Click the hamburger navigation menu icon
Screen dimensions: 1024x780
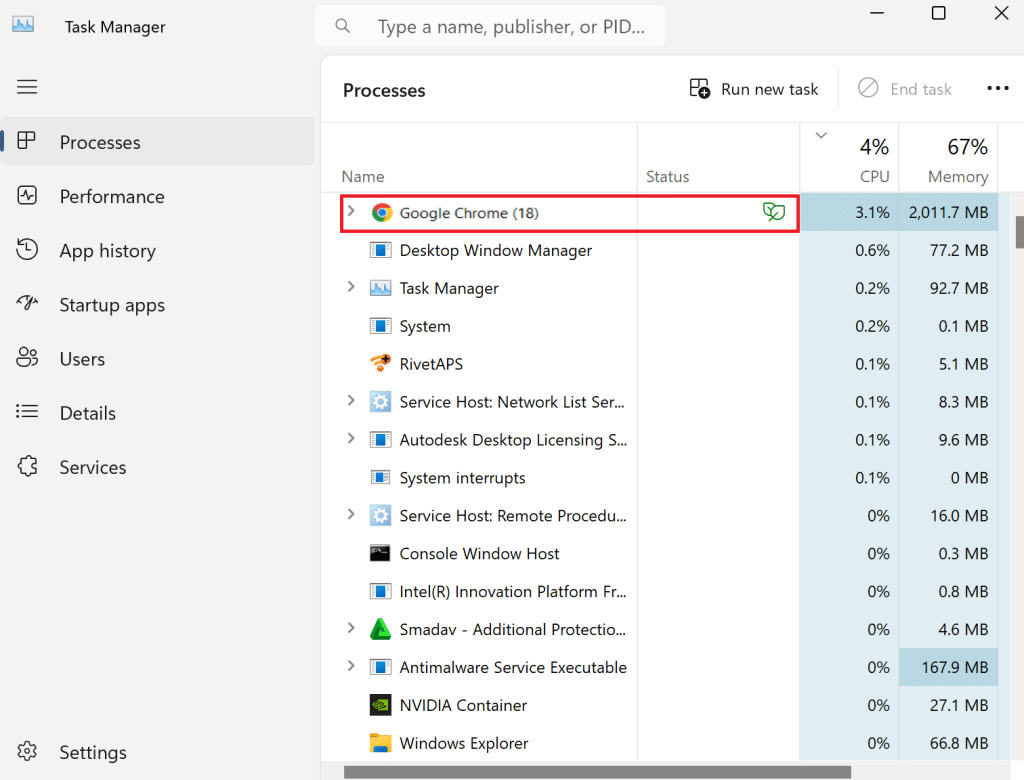27,87
